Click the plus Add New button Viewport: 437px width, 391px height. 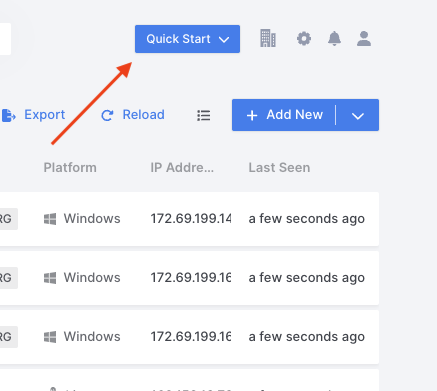tap(284, 115)
